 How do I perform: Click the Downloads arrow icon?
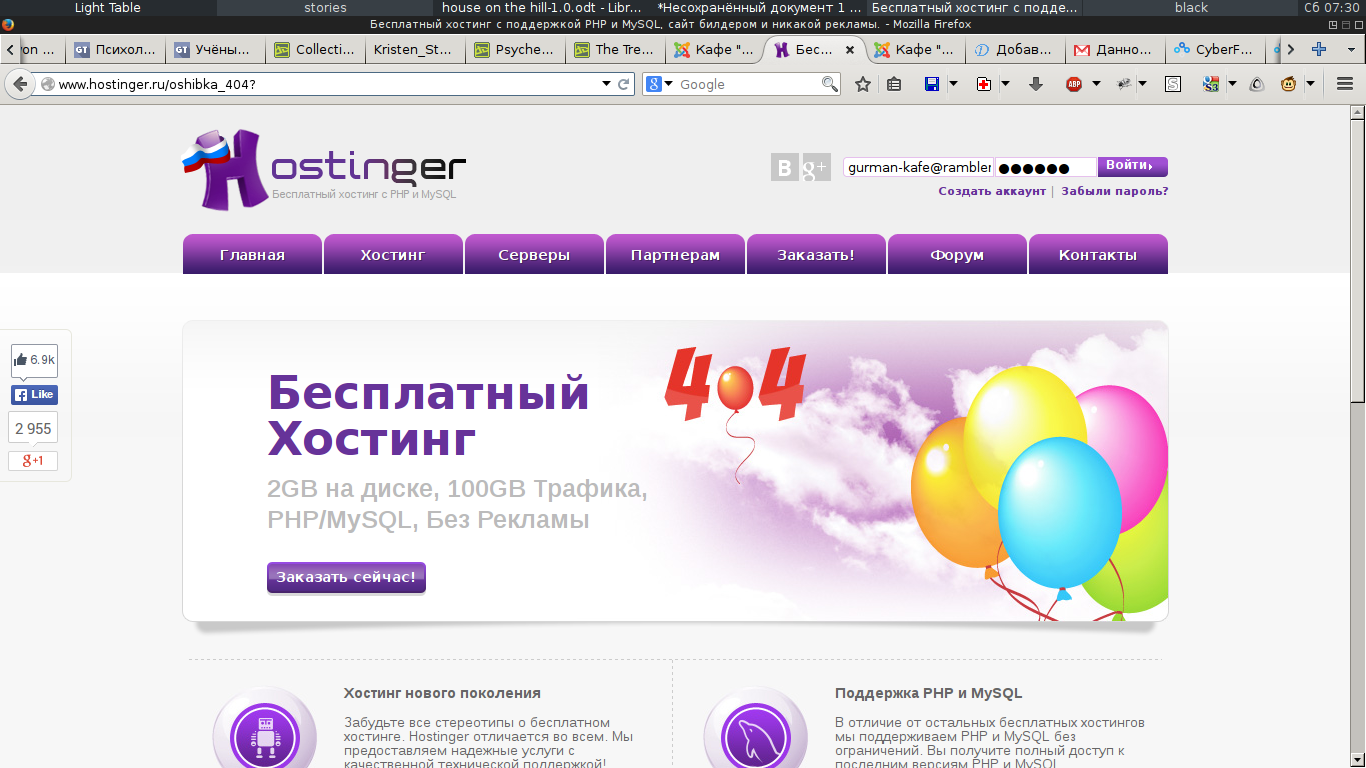(x=1036, y=84)
